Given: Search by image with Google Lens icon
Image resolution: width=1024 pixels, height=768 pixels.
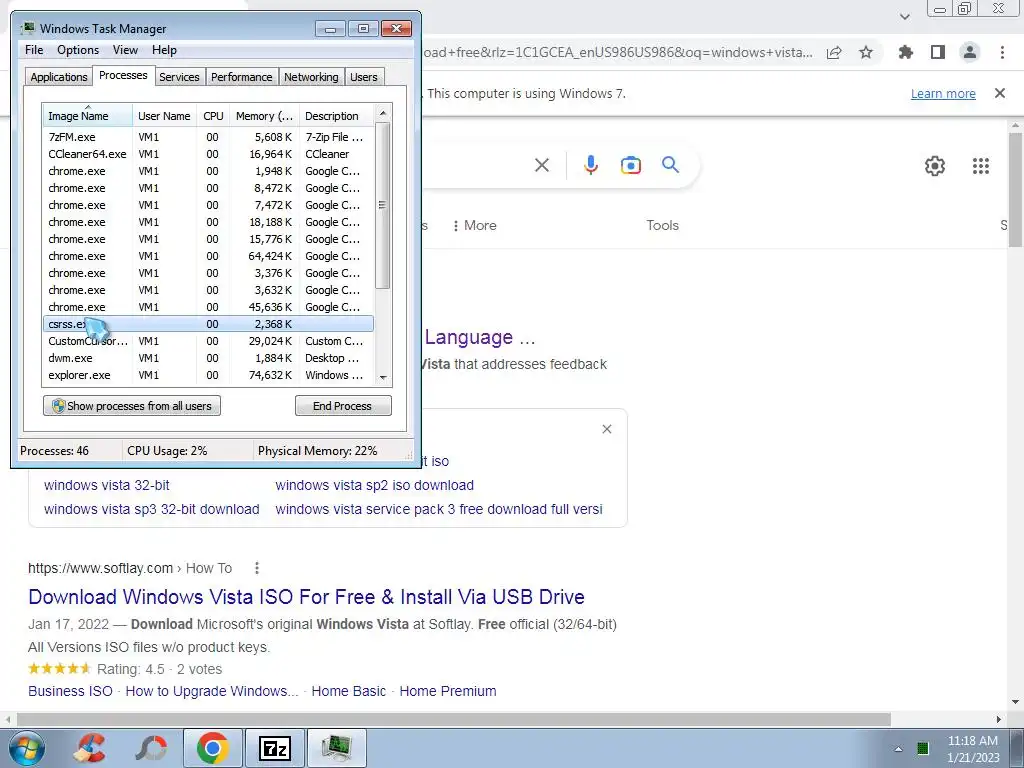Looking at the screenshot, I should pos(630,165).
